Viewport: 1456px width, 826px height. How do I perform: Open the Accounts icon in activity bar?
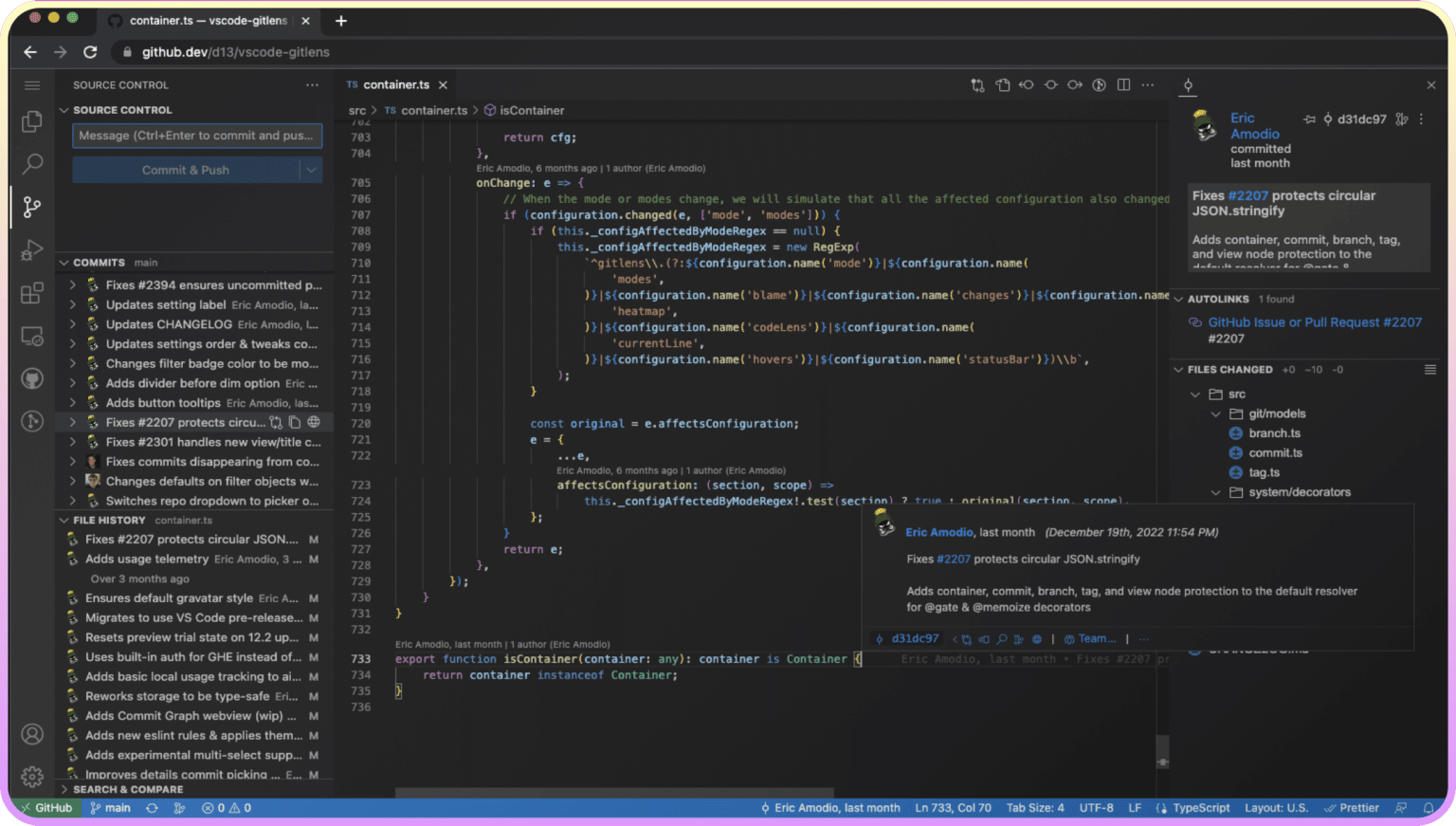tap(32, 735)
